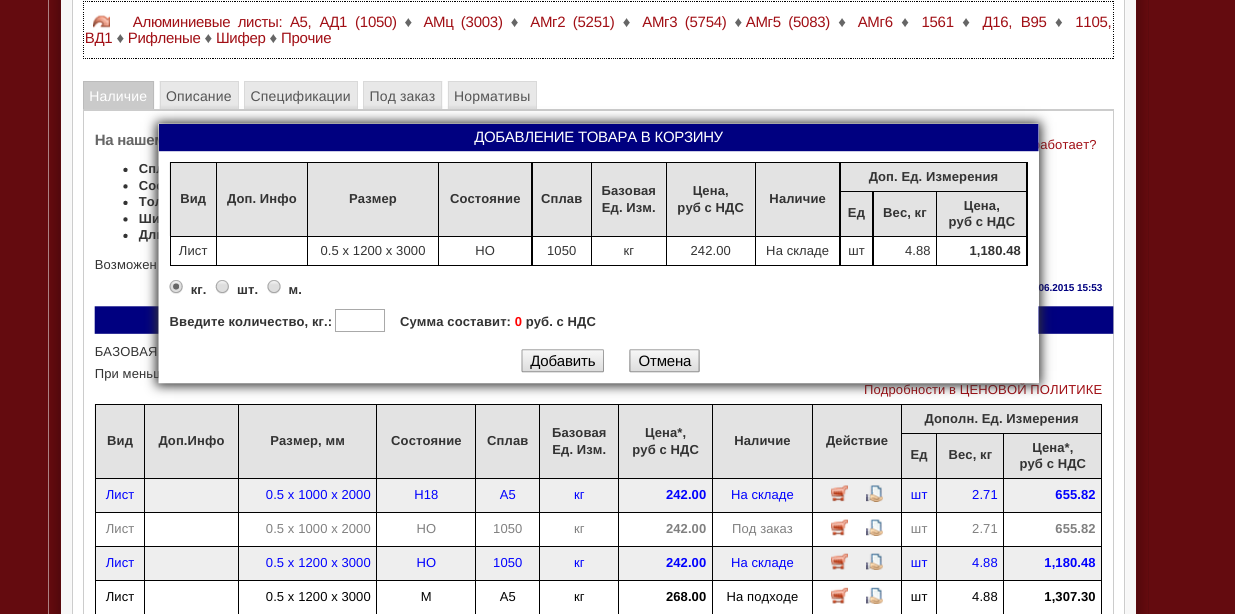Focus the quantity input field in kg
This screenshot has height=614, width=1235.
[x=360, y=321]
